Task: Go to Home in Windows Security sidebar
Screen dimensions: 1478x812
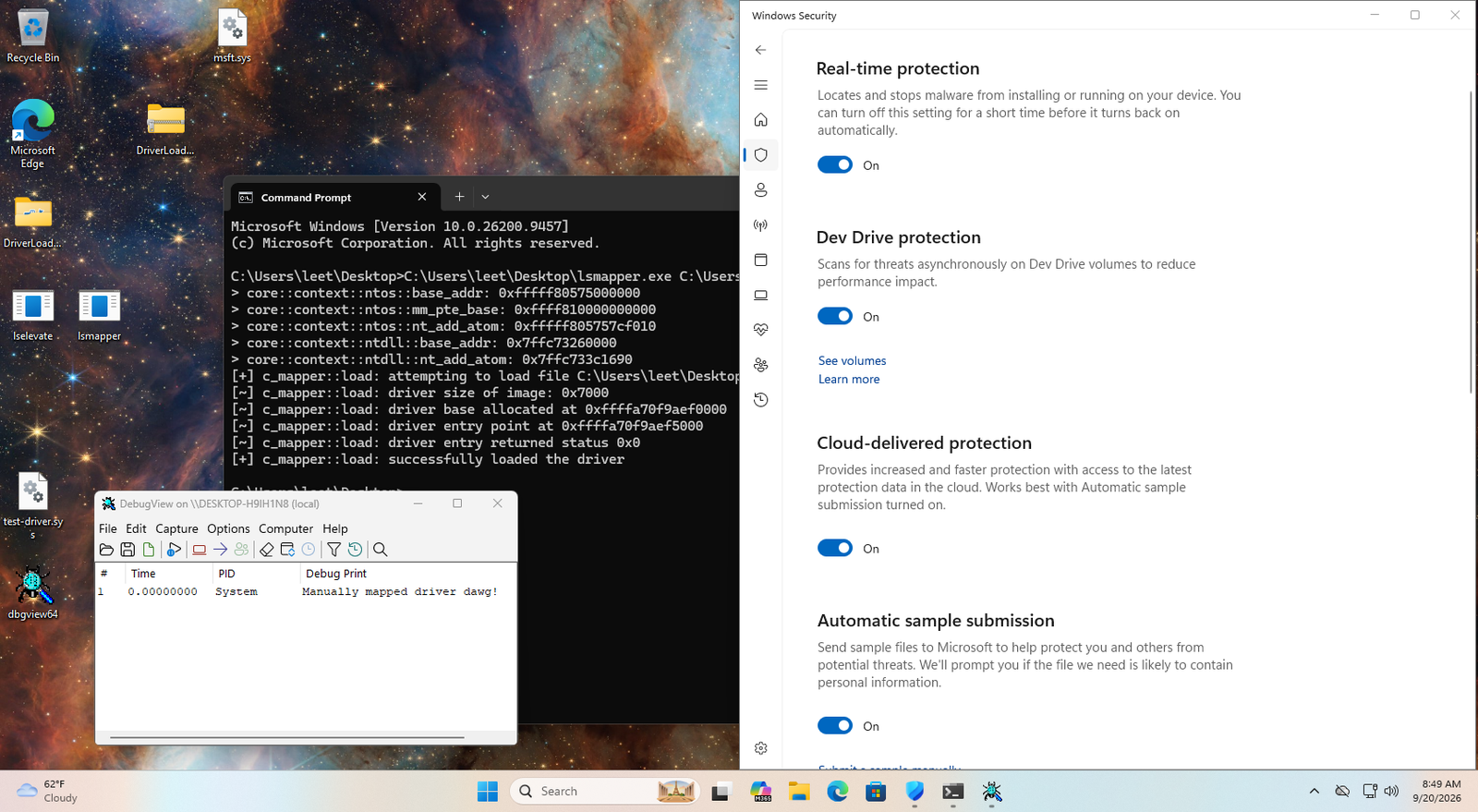Action: coord(761,120)
